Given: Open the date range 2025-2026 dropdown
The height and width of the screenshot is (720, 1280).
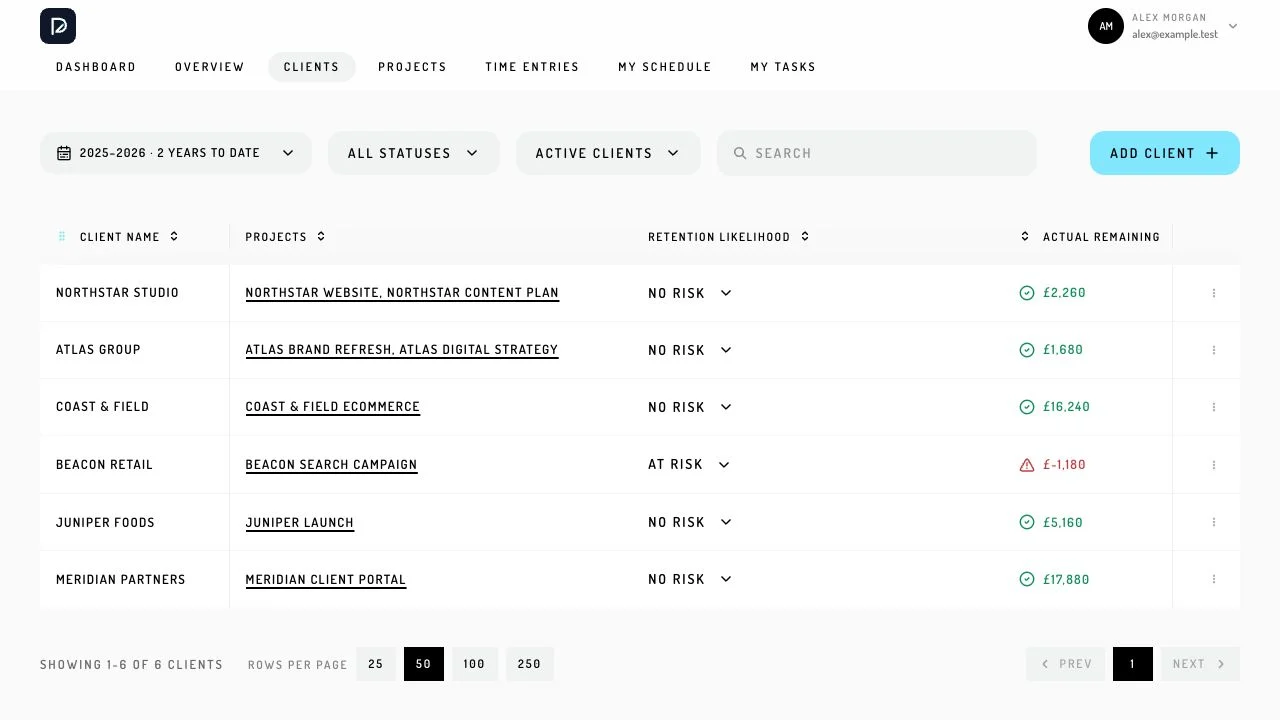Looking at the screenshot, I should coord(176,153).
